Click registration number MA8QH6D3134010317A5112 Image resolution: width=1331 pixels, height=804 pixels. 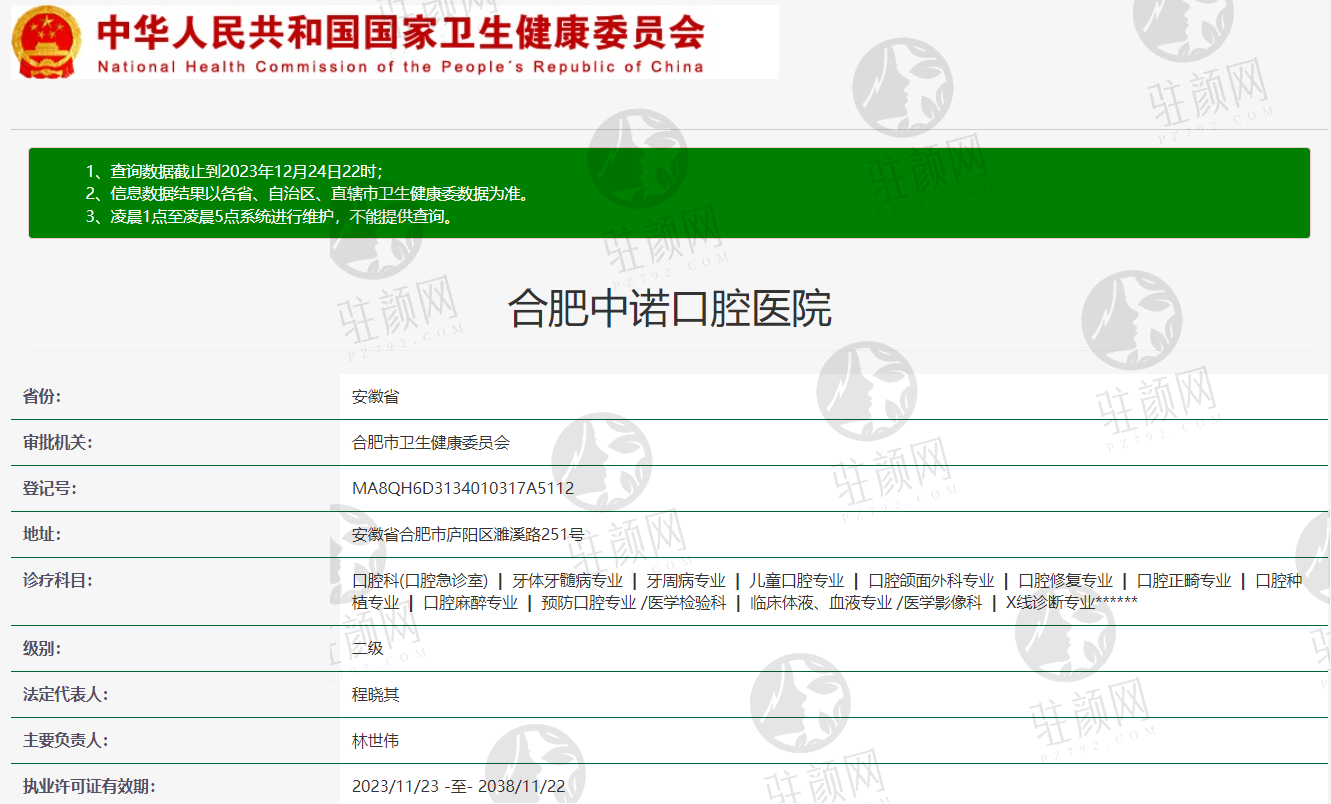click(x=463, y=489)
